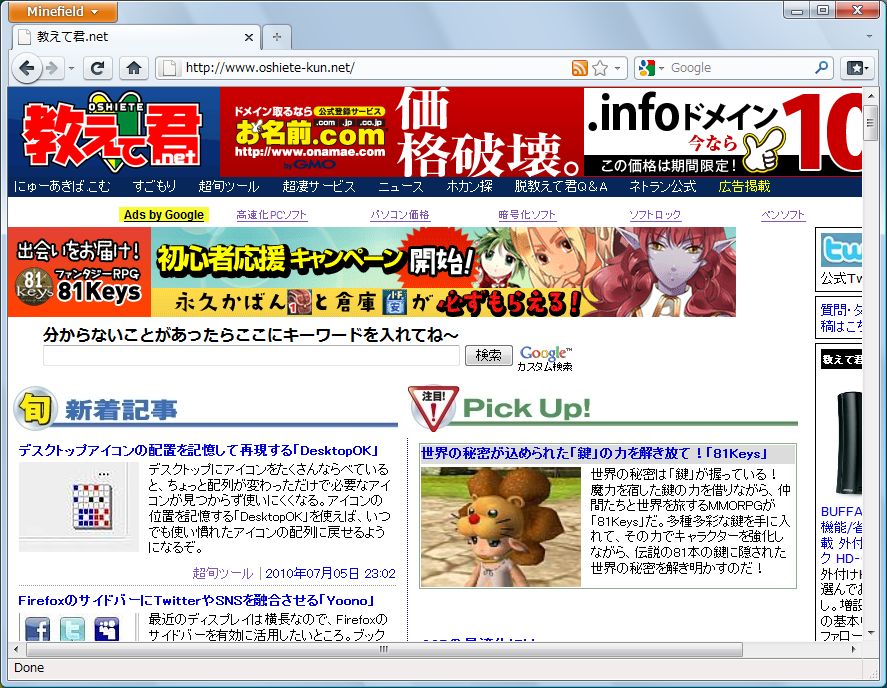The image size is (887, 688).
Task: Click the DesktopOK article thumbnail
Action: [x=79, y=506]
